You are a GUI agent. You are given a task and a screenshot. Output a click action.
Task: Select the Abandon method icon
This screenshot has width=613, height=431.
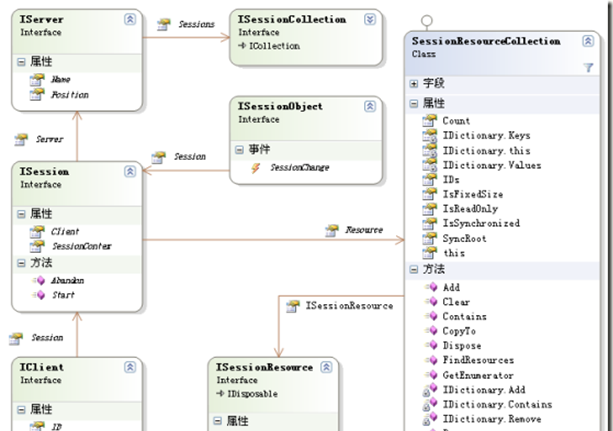[39, 280]
